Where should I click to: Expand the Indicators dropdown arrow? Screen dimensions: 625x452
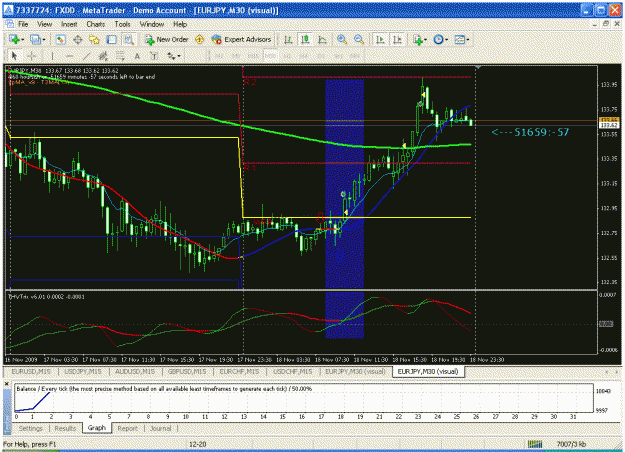pos(426,39)
